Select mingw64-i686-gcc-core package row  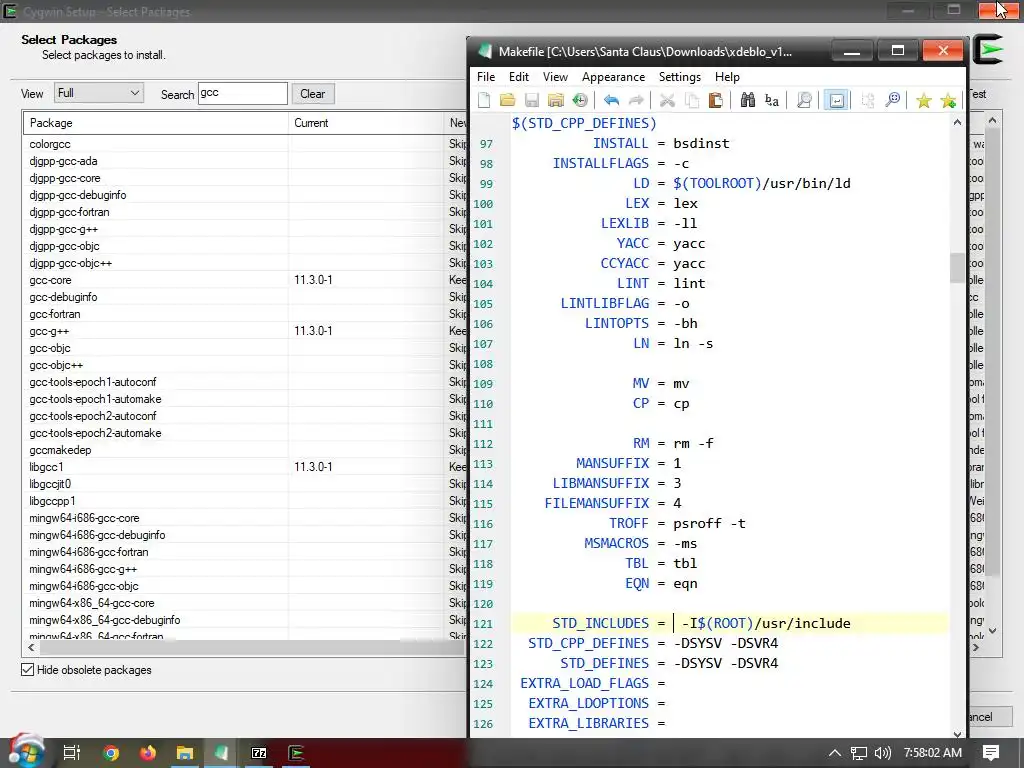click(245, 518)
